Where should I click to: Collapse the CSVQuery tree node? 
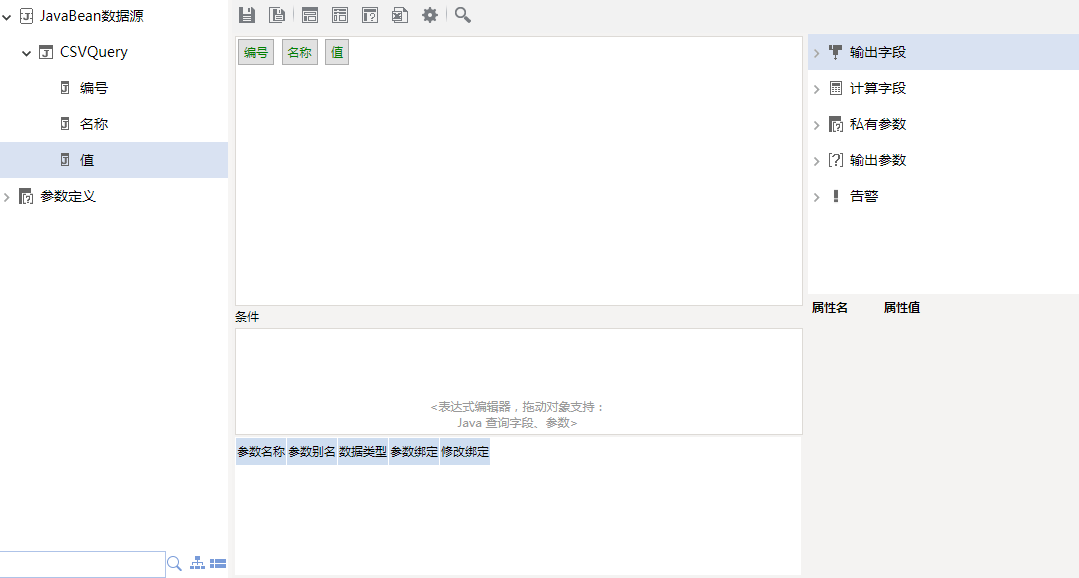point(26,52)
